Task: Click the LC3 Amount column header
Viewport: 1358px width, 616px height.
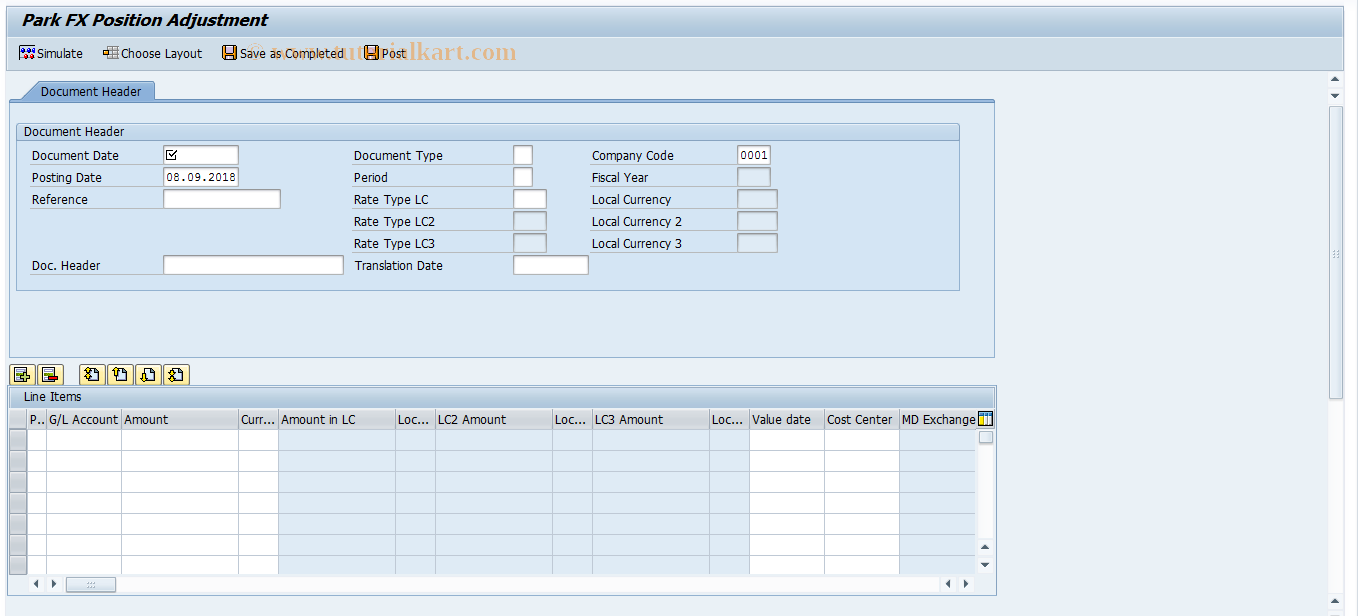Action: click(x=651, y=419)
